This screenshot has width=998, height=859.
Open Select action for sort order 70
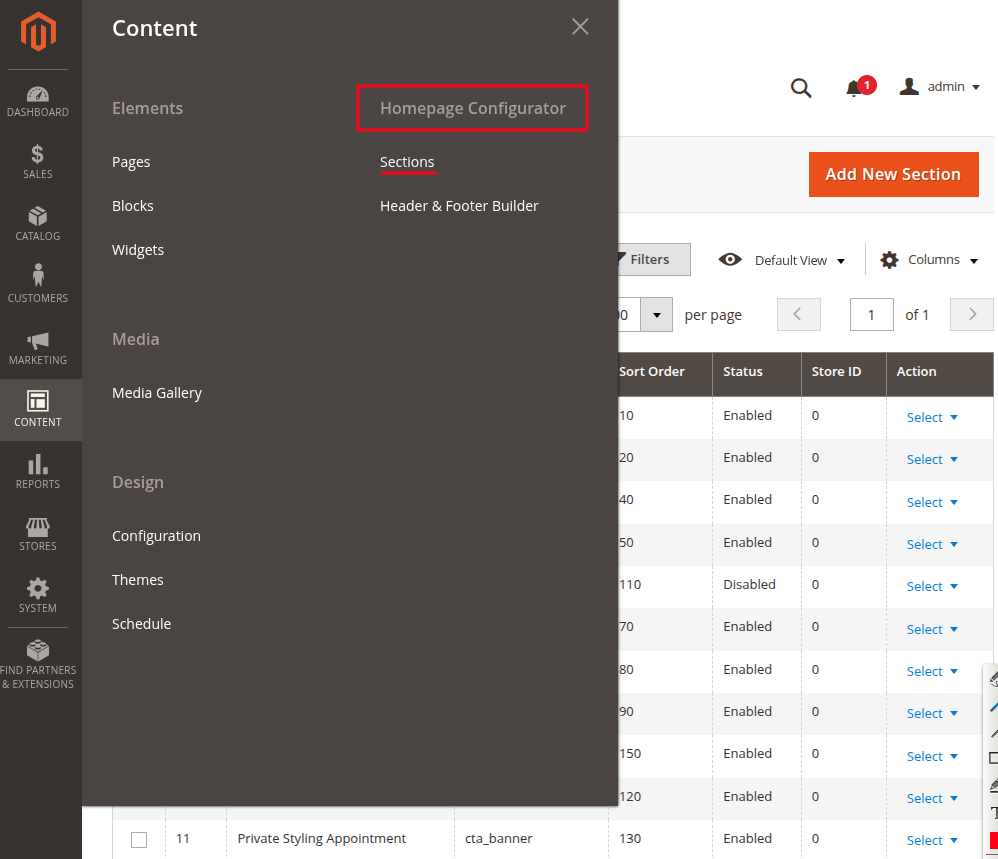(932, 630)
